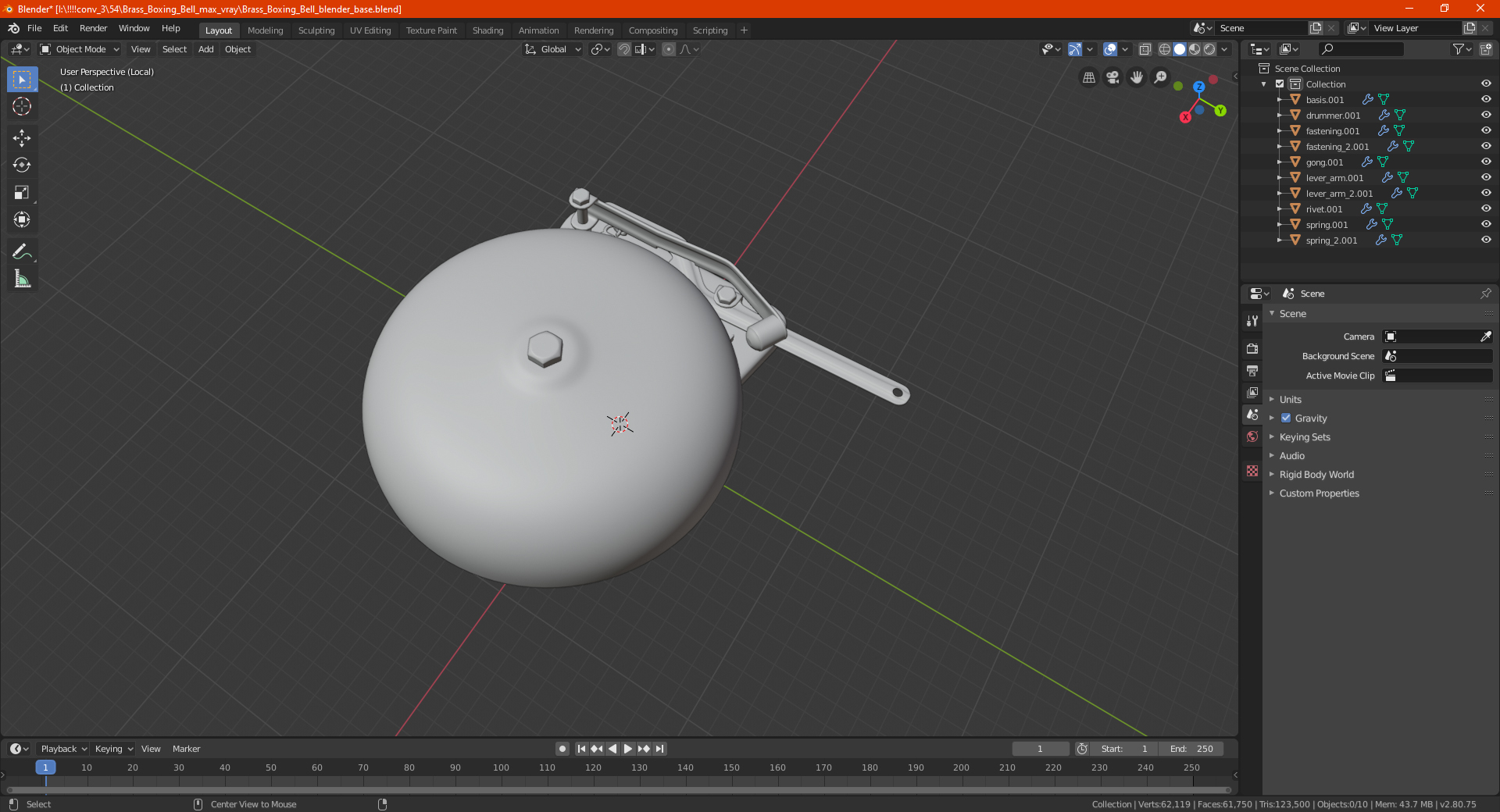Expand the Units panel
Screen dimensions: 1500x812
coord(1290,400)
